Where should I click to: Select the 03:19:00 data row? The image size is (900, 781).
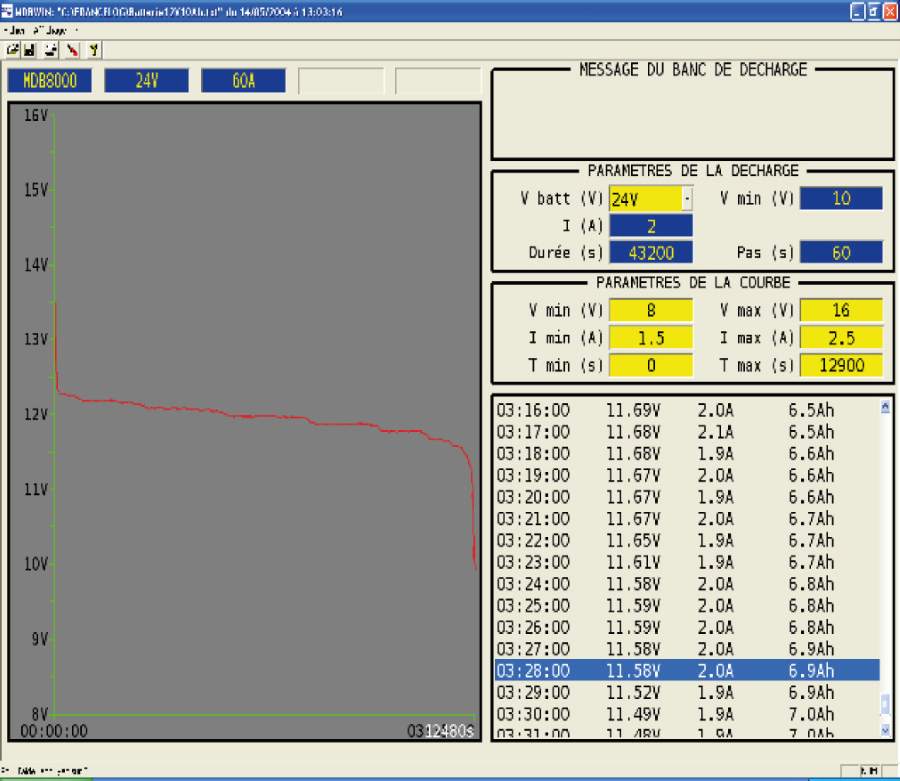coord(687,476)
